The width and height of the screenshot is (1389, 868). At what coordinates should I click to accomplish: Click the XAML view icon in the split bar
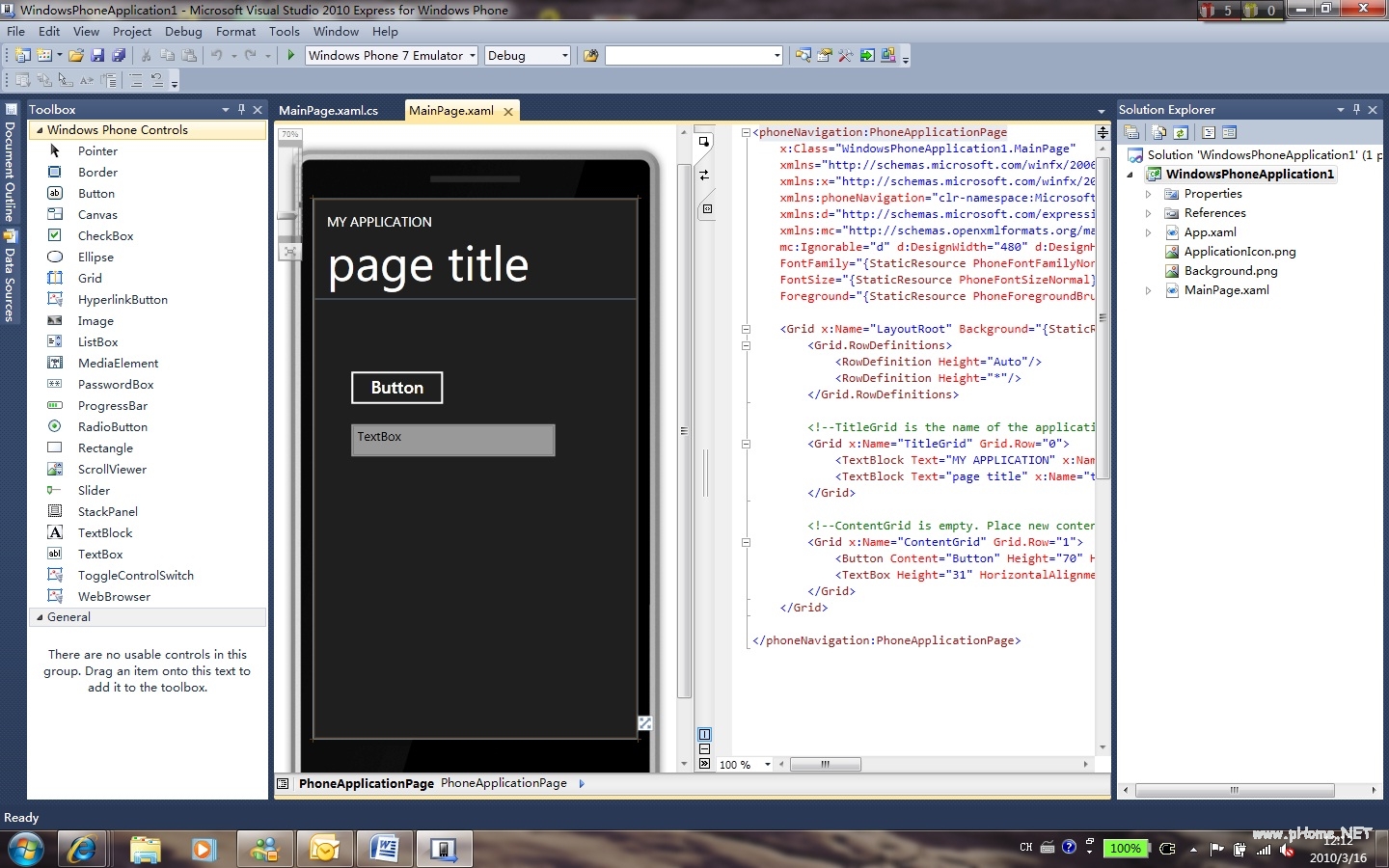(706, 208)
